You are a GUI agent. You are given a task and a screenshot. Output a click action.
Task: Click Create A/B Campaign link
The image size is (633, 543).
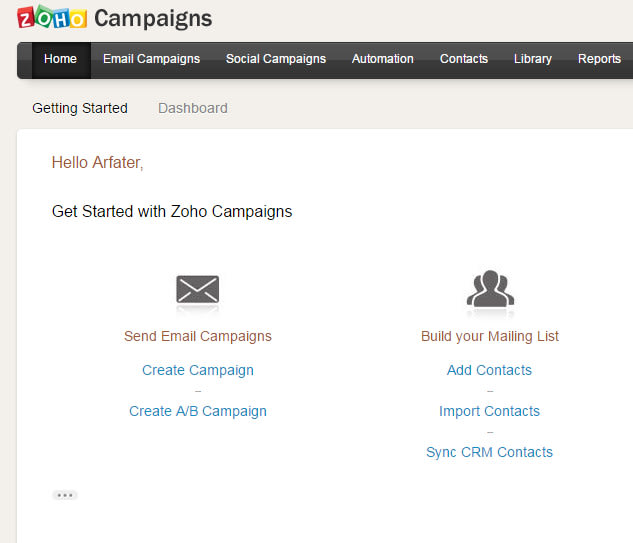[198, 411]
